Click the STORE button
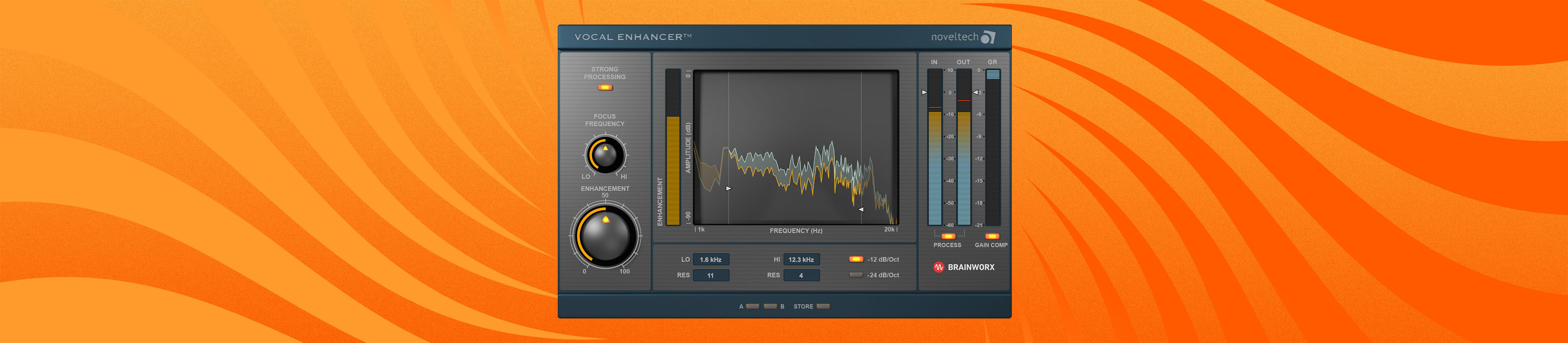 (x=823, y=307)
